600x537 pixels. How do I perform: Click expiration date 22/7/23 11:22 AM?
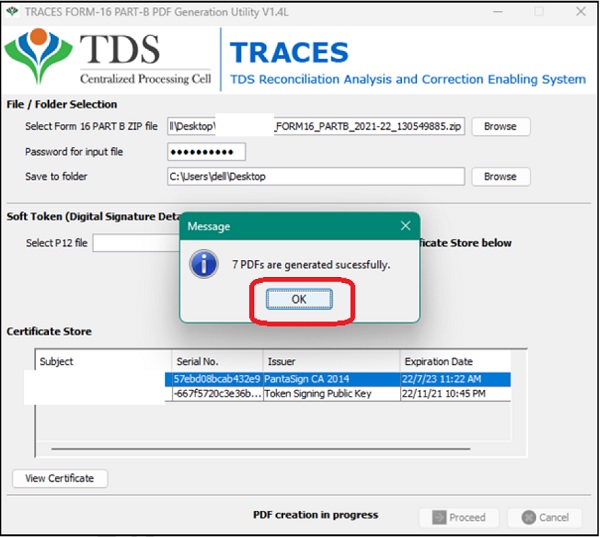441,379
